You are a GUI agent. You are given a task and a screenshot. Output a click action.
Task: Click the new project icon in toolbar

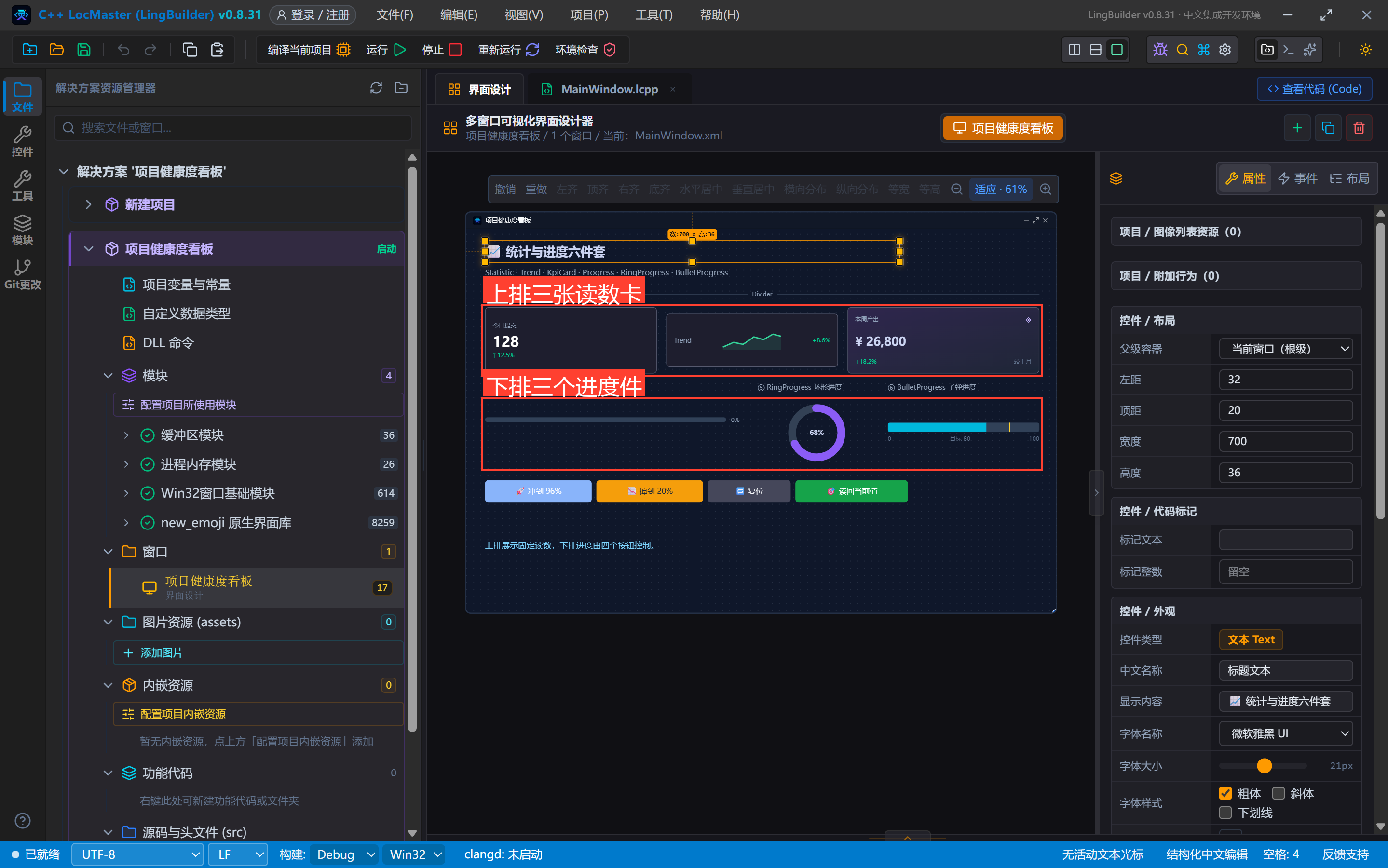point(30,50)
